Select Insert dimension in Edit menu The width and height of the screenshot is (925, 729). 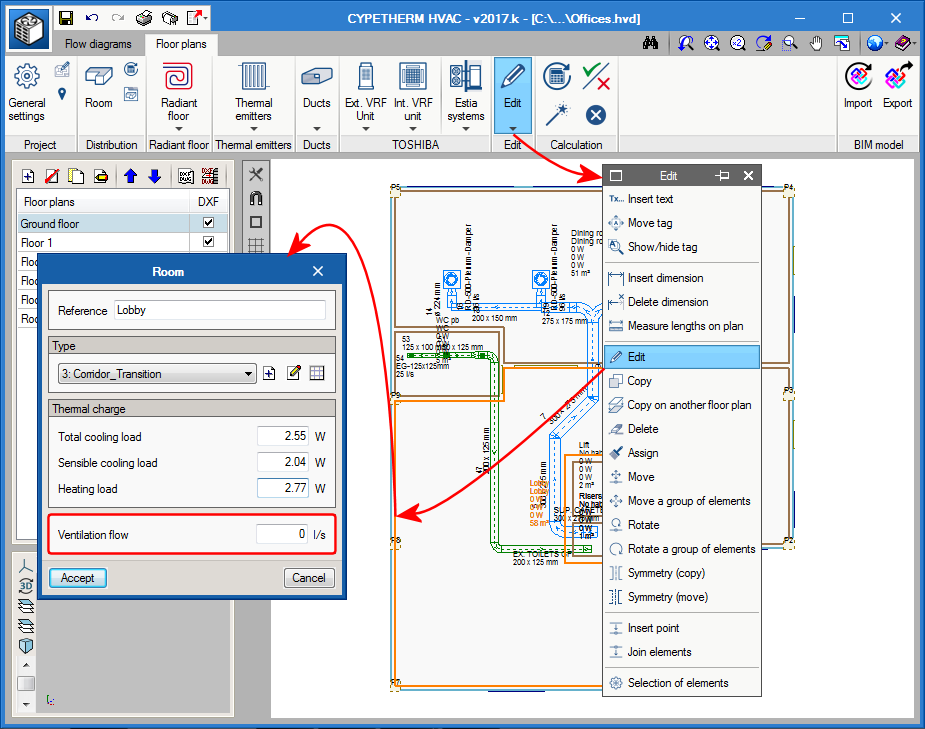click(x=665, y=278)
